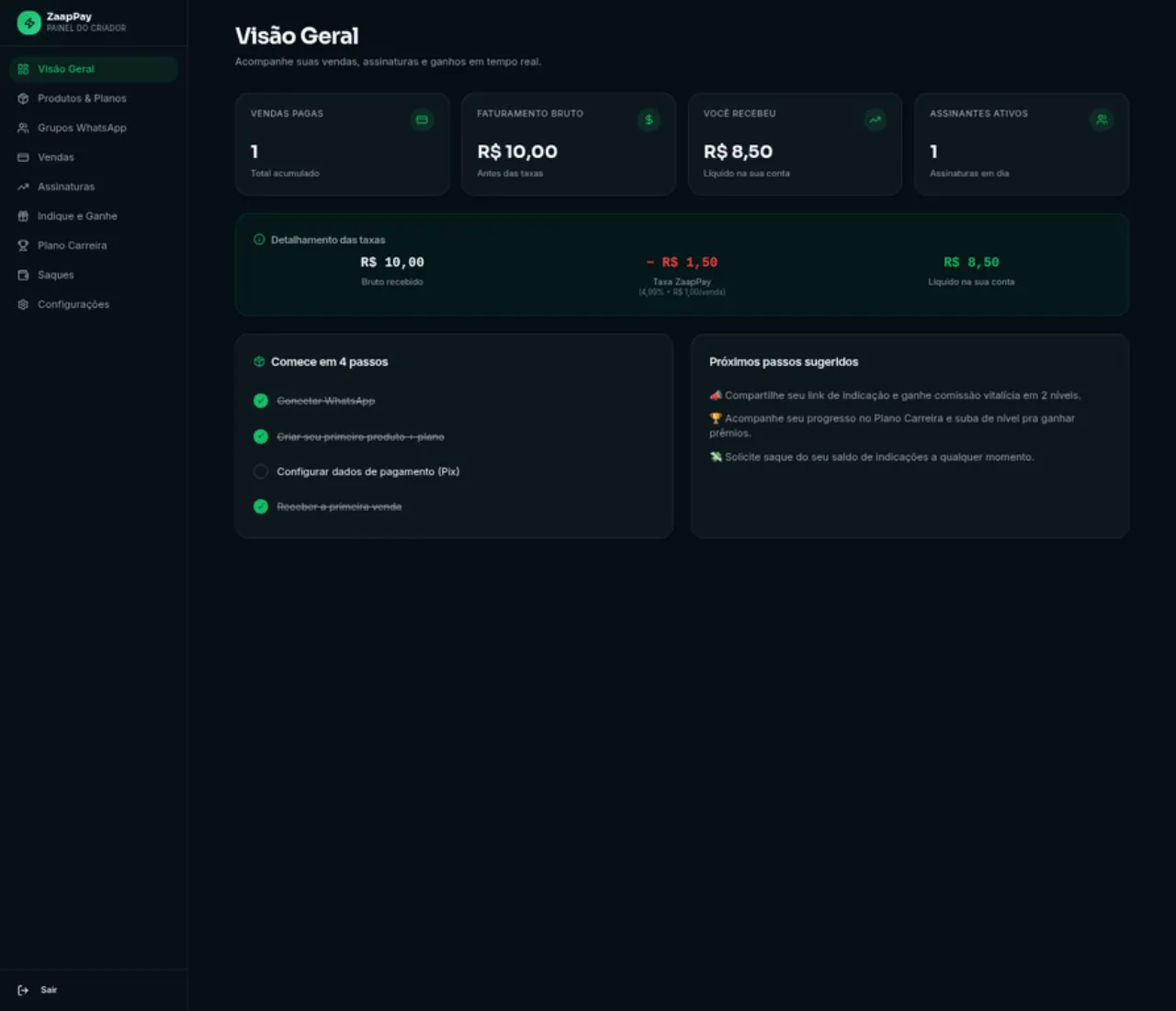Click the dollar icon in Faturamento Bruto card
The image size is (1176, 1011).
649,119
